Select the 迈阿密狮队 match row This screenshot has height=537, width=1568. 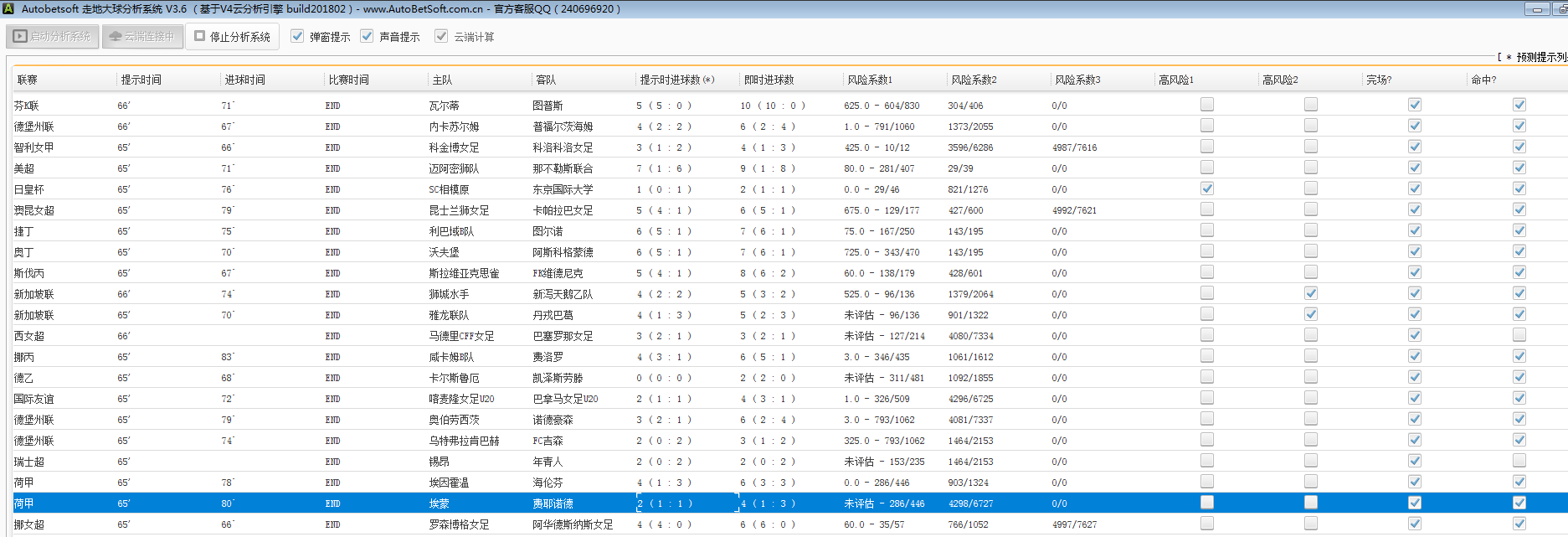(454, 168)
